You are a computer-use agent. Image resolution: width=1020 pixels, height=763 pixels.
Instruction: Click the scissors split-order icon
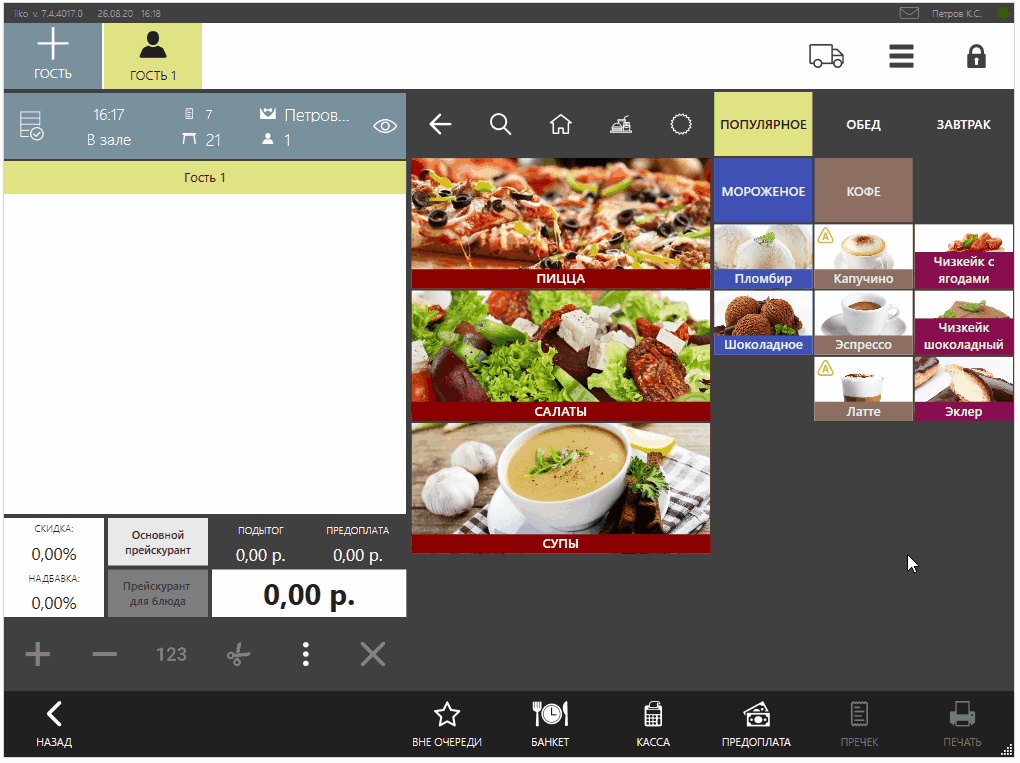tap(238, 655)
